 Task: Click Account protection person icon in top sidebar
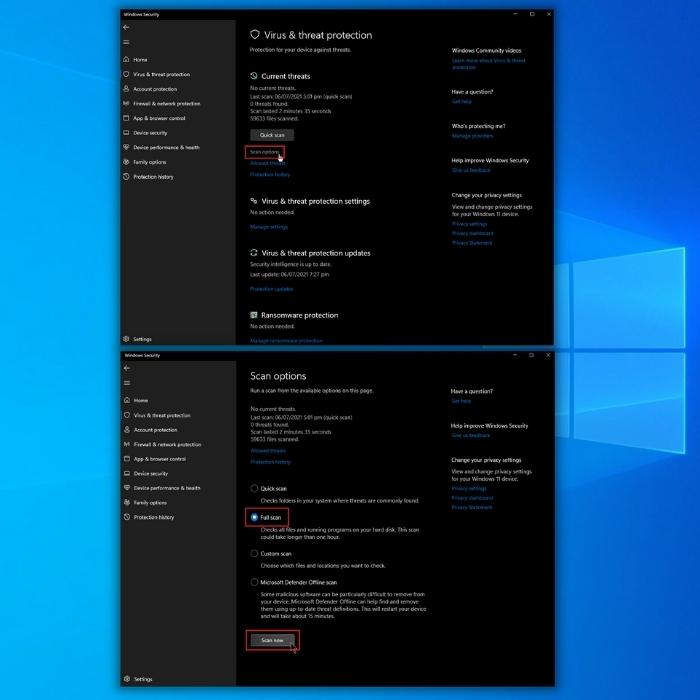click(x=126, y=89)
